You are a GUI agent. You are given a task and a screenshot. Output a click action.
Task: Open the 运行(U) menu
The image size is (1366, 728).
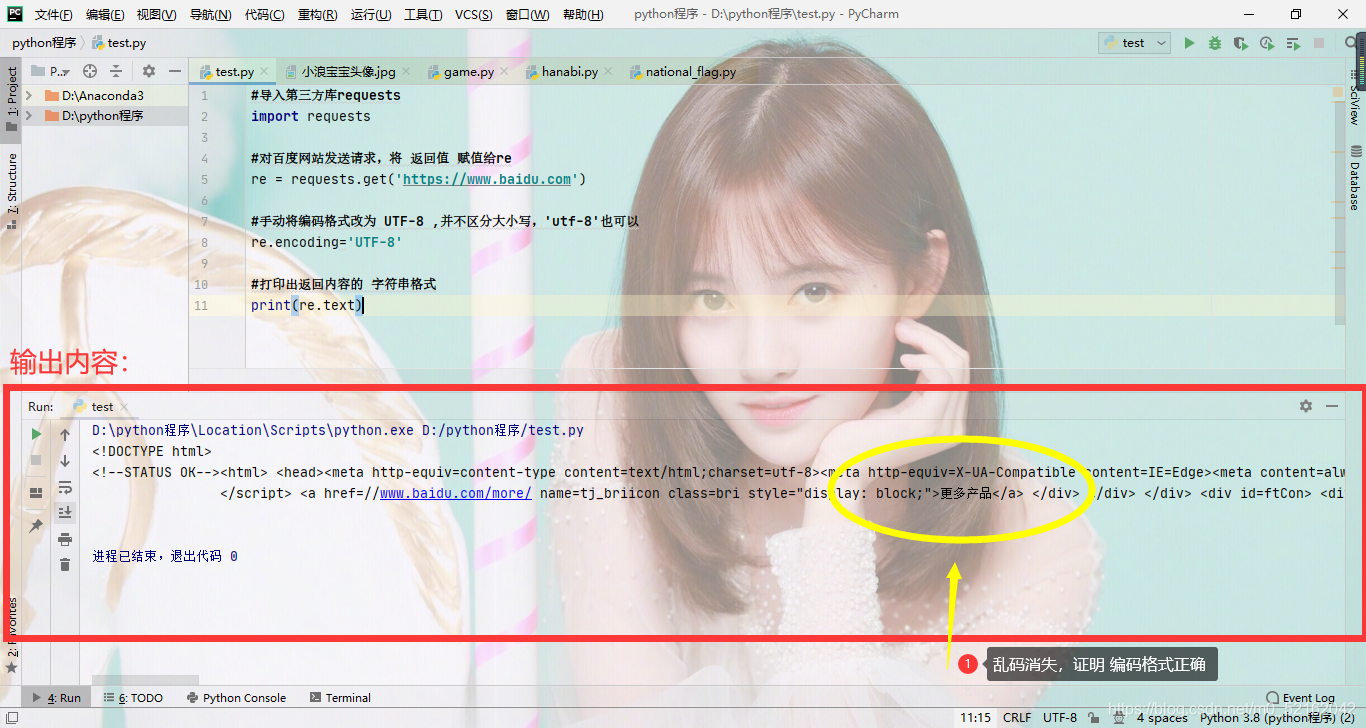pyautogui.click(x=371, y=15)
